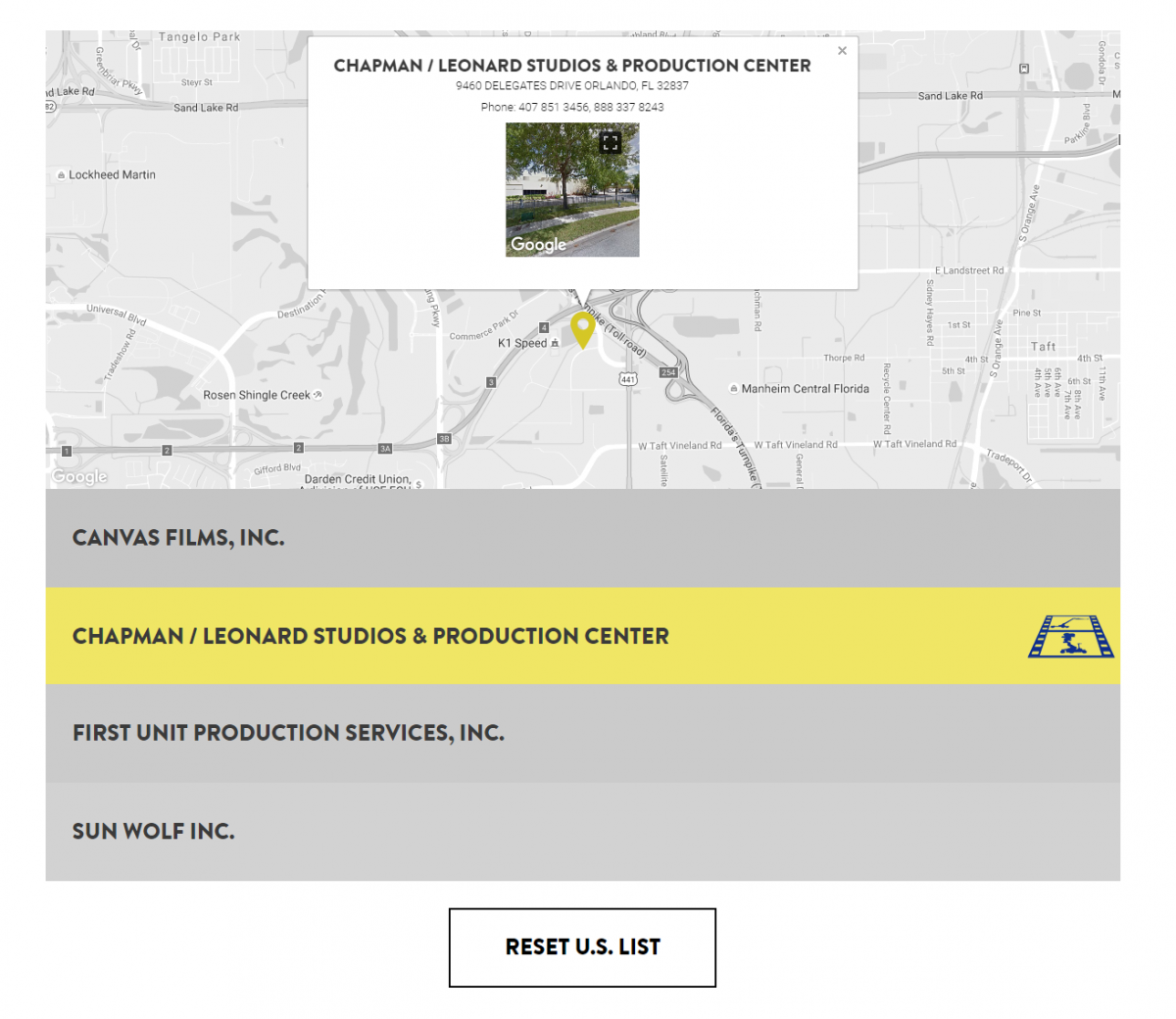Click the Lockheed Martin place icon

(61, 175)
